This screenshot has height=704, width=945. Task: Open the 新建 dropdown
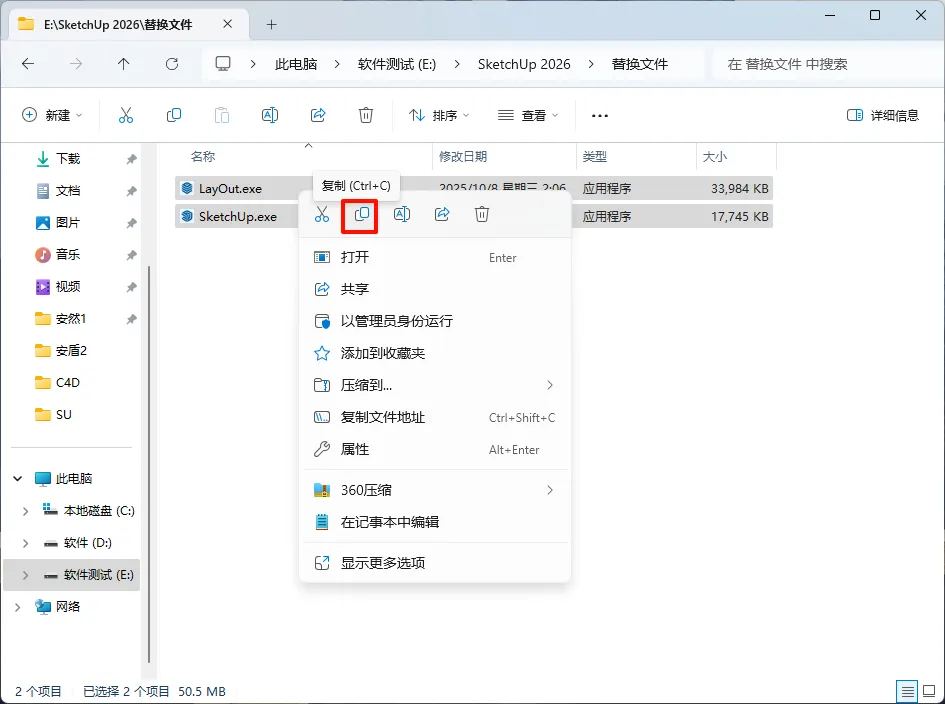(x=52, y=115)
